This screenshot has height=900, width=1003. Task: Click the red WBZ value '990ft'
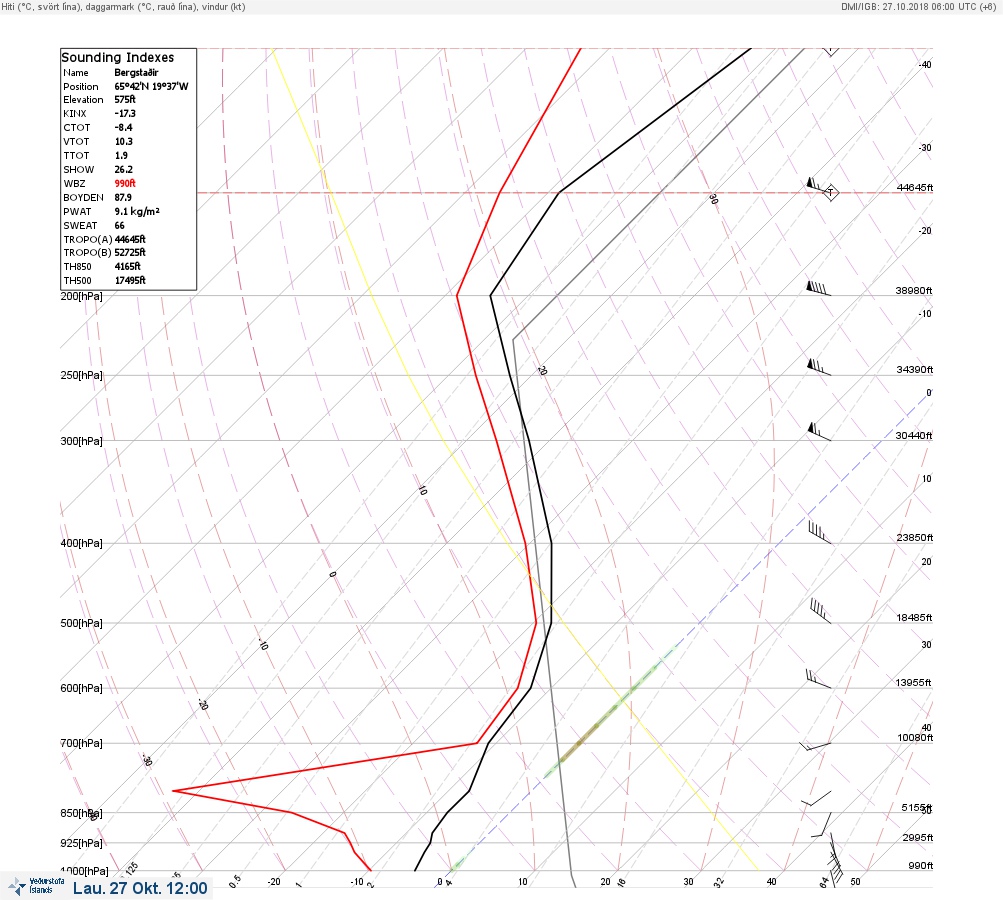(x=125, y=184)
